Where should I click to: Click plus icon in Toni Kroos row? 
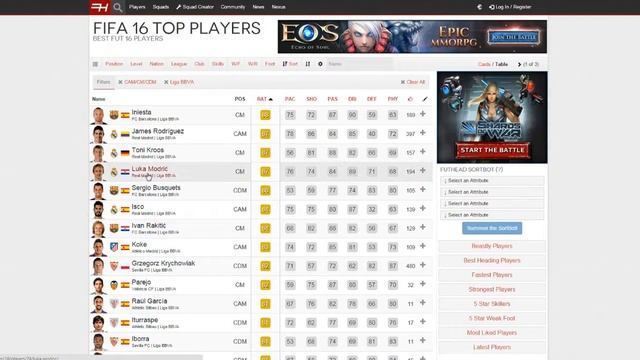tap(423, 151)
